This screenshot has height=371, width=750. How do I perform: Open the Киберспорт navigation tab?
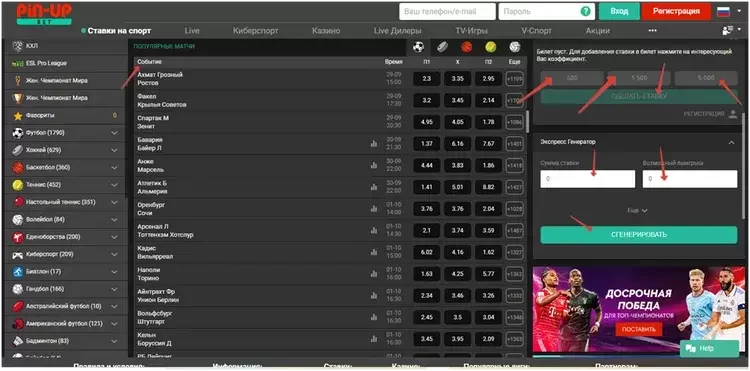point(255,31)
